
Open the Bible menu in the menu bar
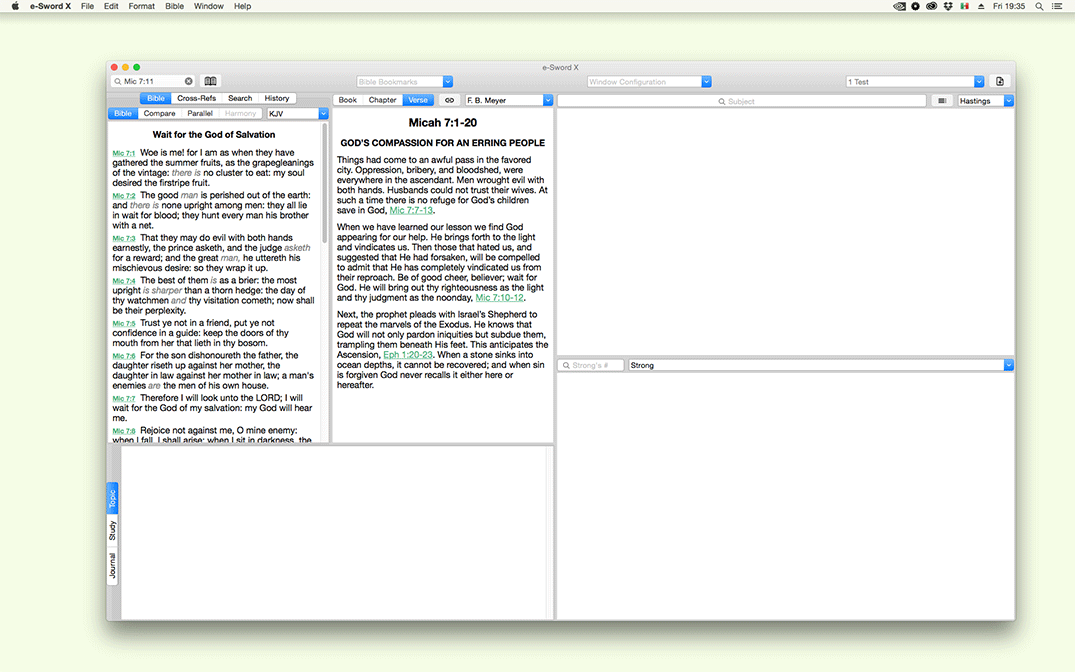coord(174,6)
